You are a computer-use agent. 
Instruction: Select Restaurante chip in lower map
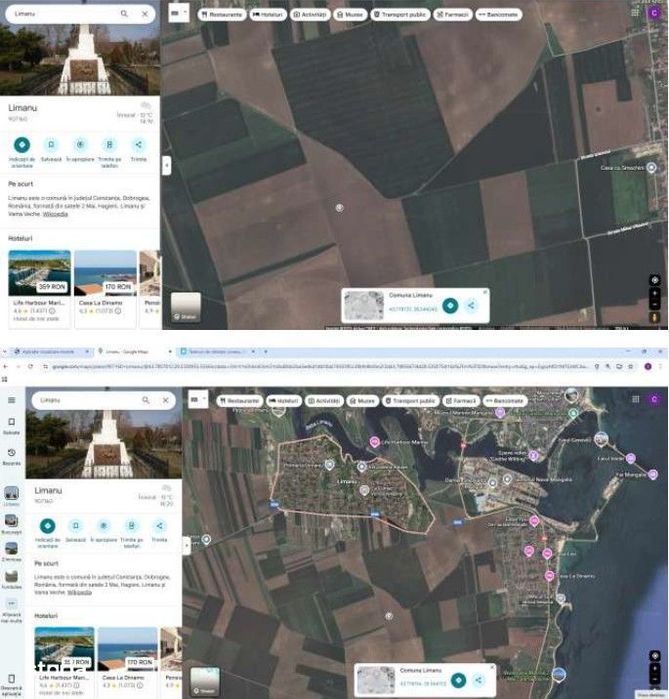point(240,401)
